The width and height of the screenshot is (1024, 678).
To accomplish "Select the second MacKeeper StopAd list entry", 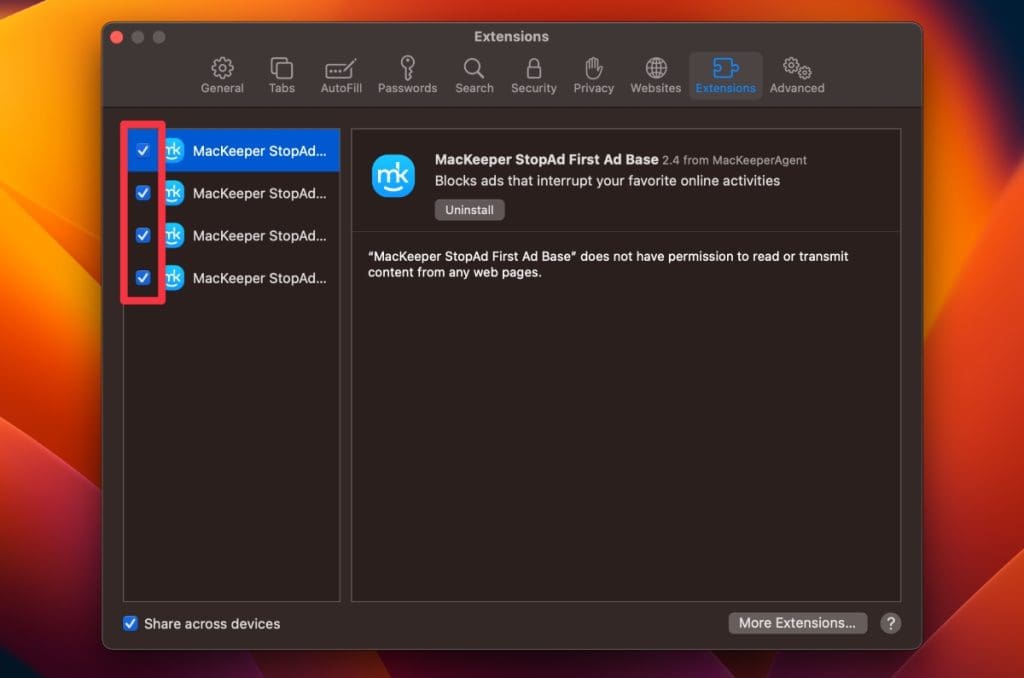I will 258,193.
